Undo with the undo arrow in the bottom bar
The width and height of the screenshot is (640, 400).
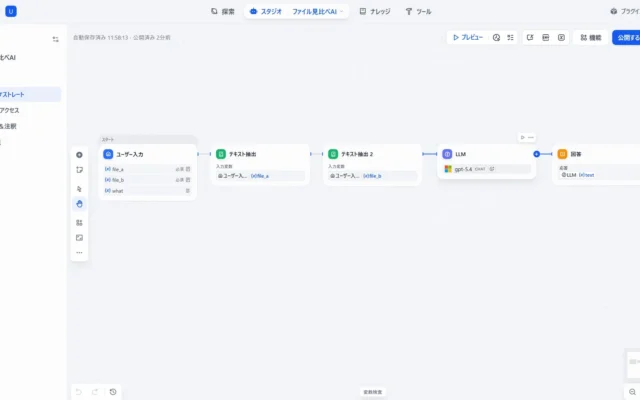point(79,392)
